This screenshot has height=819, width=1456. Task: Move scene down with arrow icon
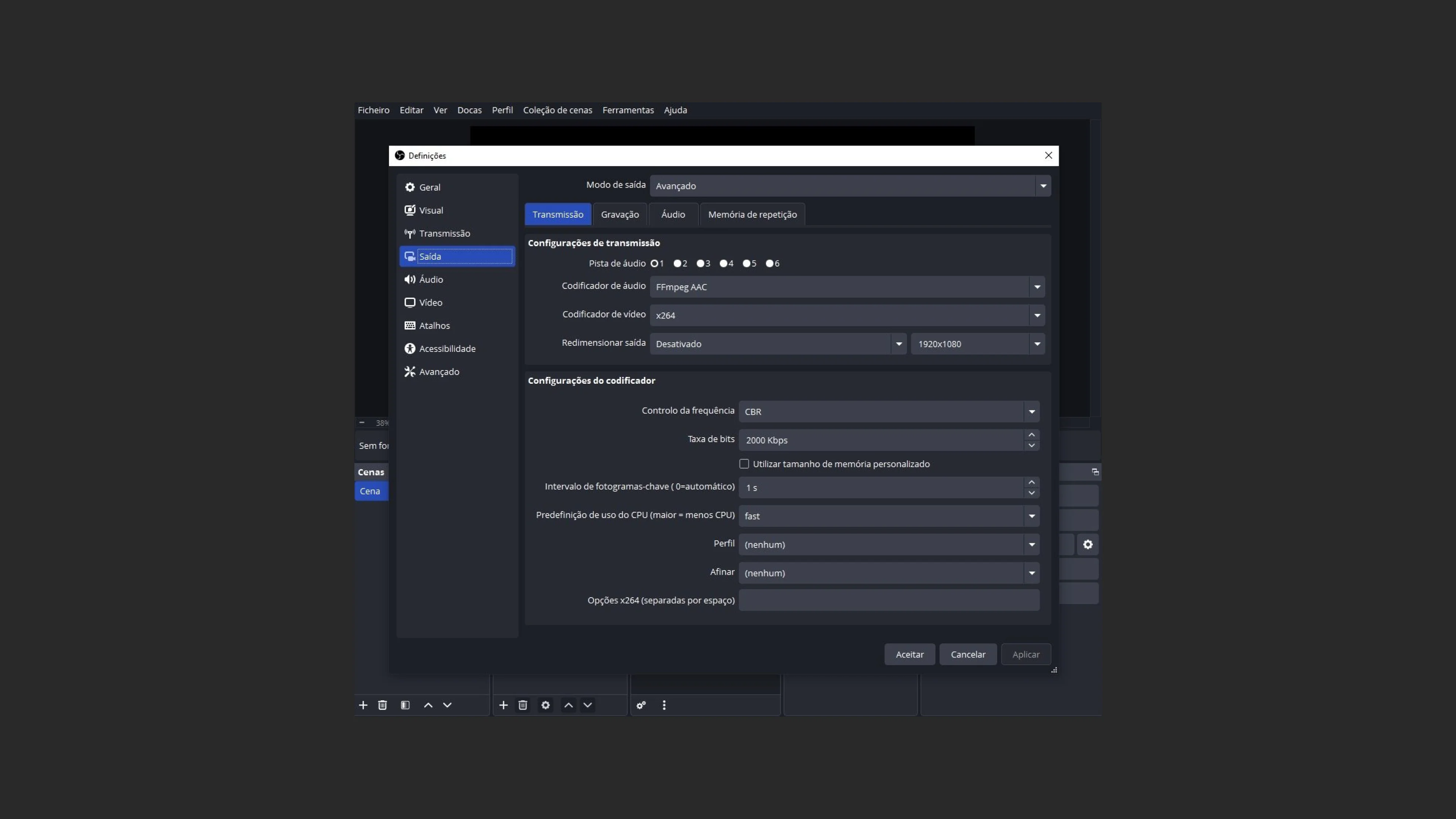(447, 705)
